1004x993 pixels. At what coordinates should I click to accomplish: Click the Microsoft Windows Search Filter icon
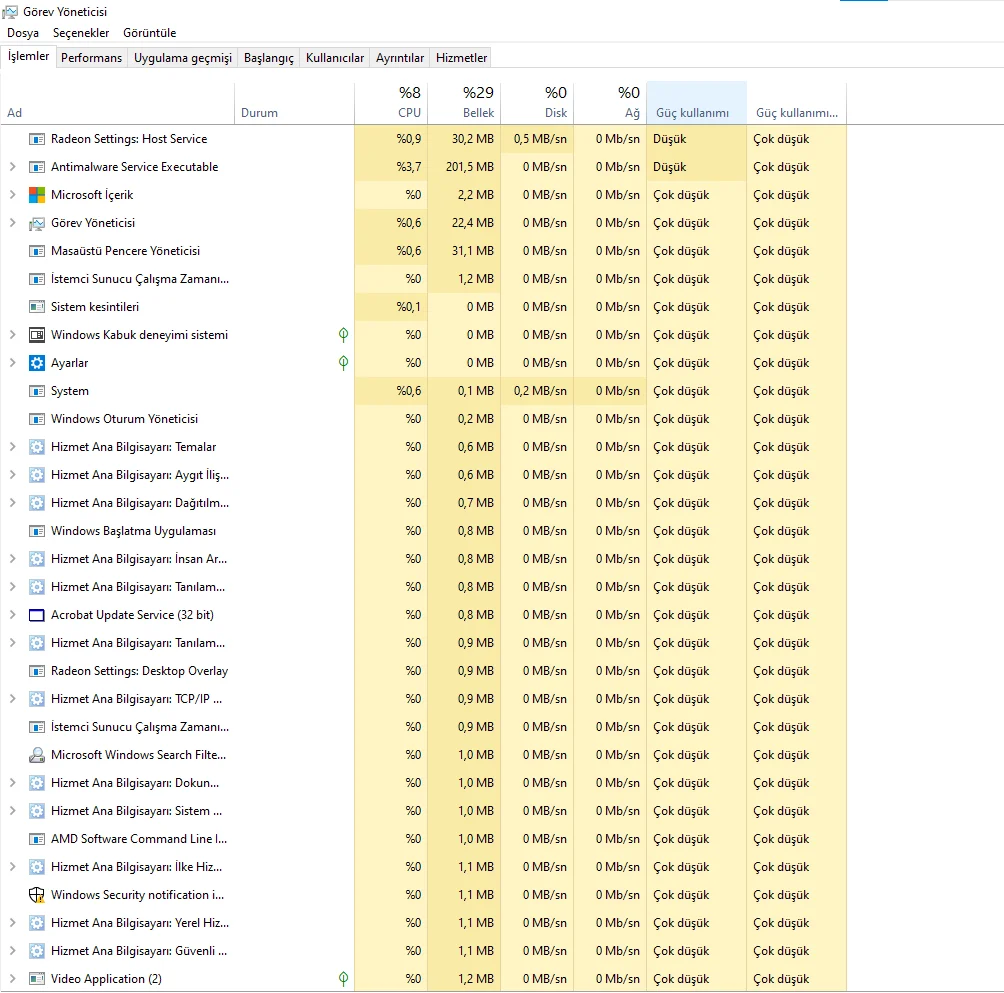37,755
